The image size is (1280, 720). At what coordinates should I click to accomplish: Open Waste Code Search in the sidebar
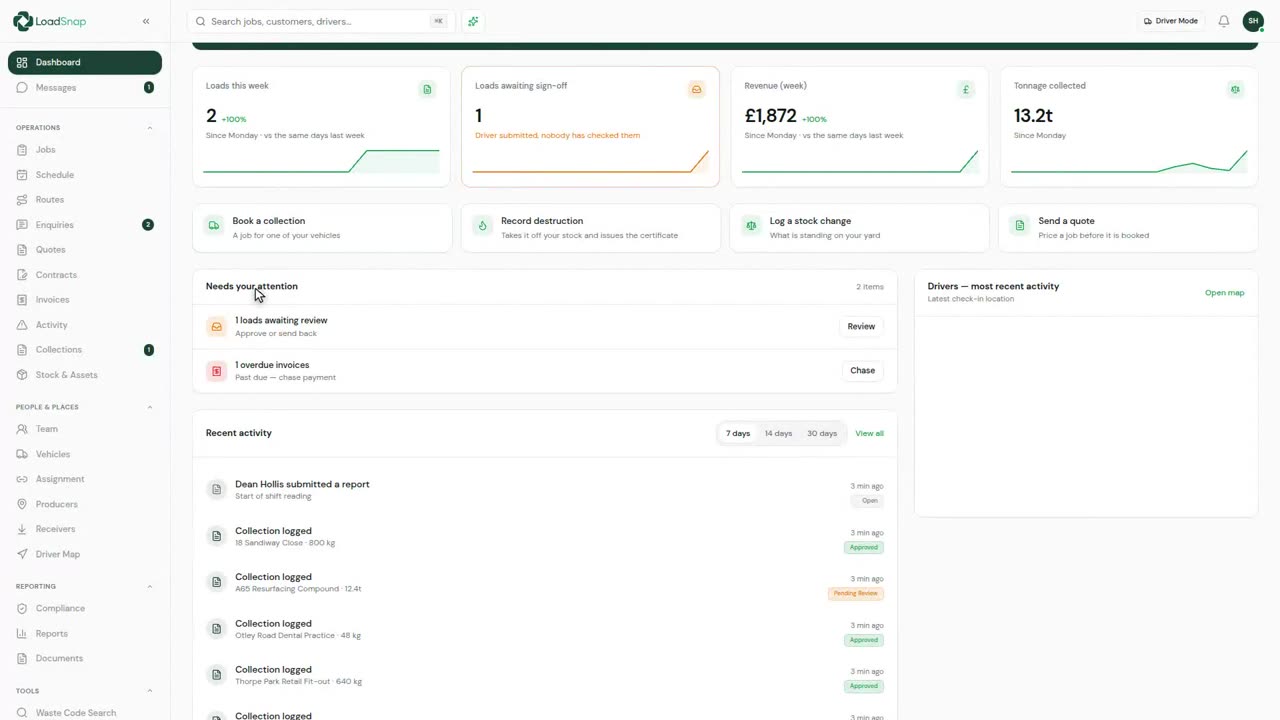[85, 713]
